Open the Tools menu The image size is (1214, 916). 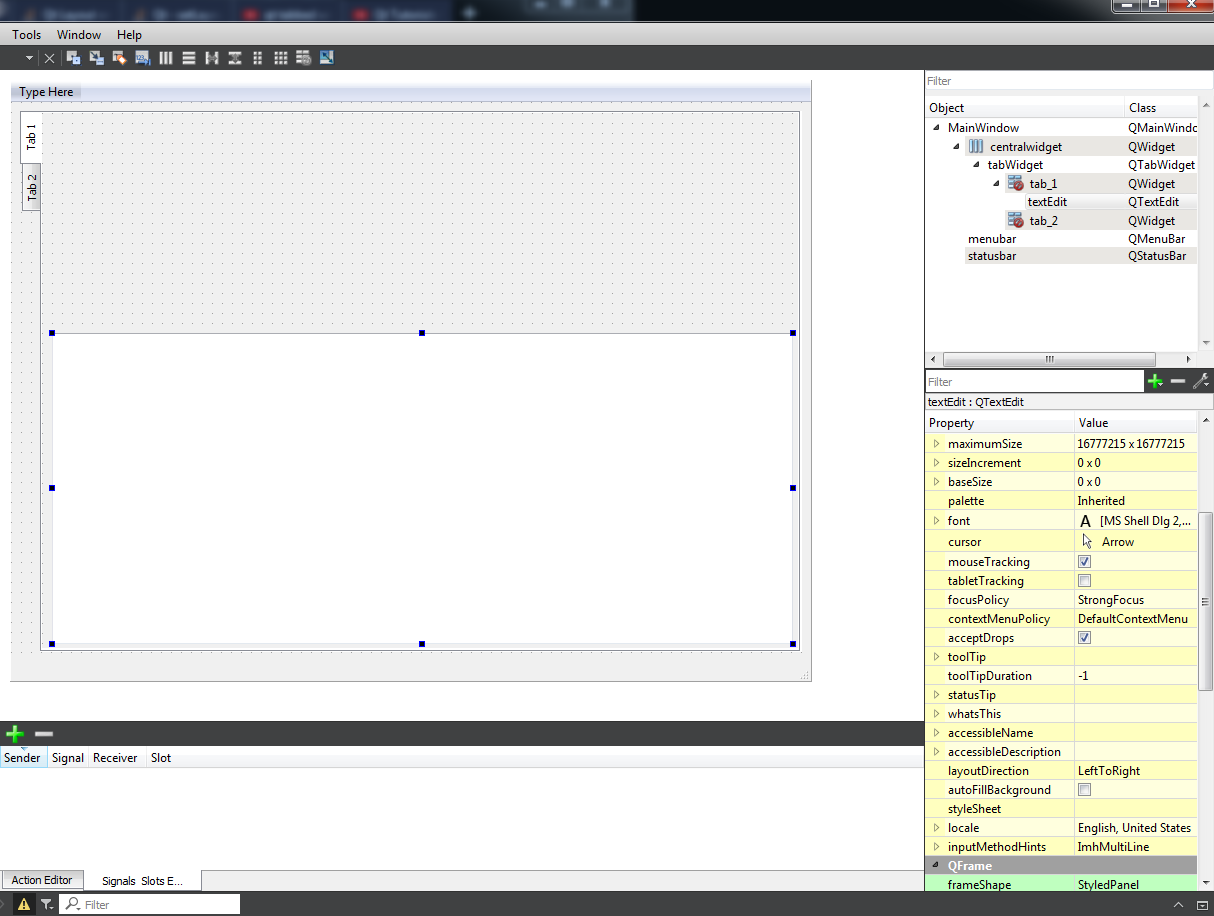coord(25,34)
